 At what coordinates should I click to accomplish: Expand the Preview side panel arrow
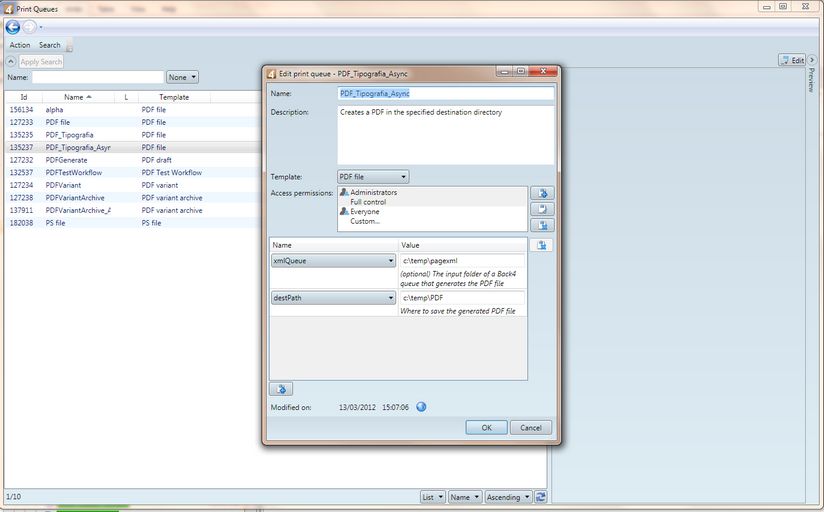811,60
